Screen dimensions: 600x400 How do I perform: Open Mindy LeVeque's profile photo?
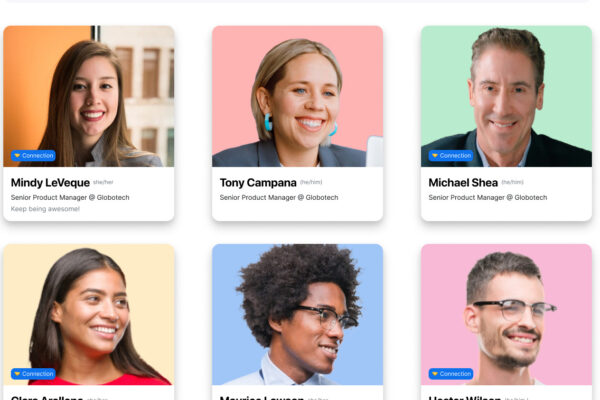point(89,96)
